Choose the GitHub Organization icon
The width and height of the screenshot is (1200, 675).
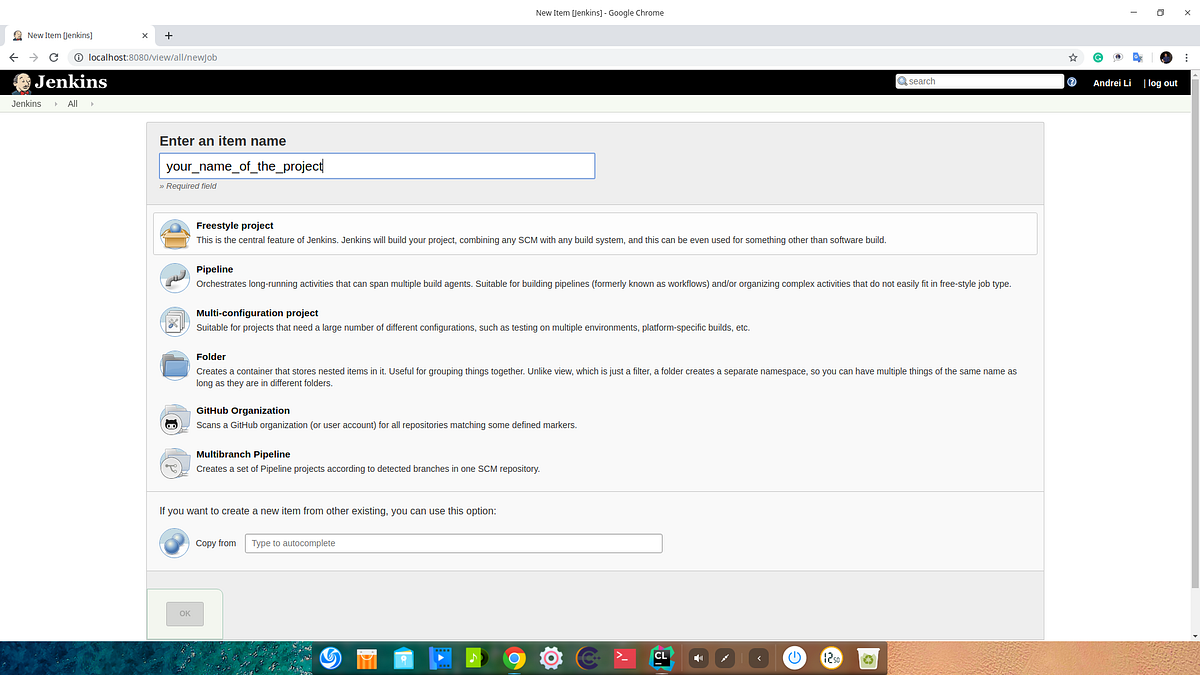click(175, 419)
